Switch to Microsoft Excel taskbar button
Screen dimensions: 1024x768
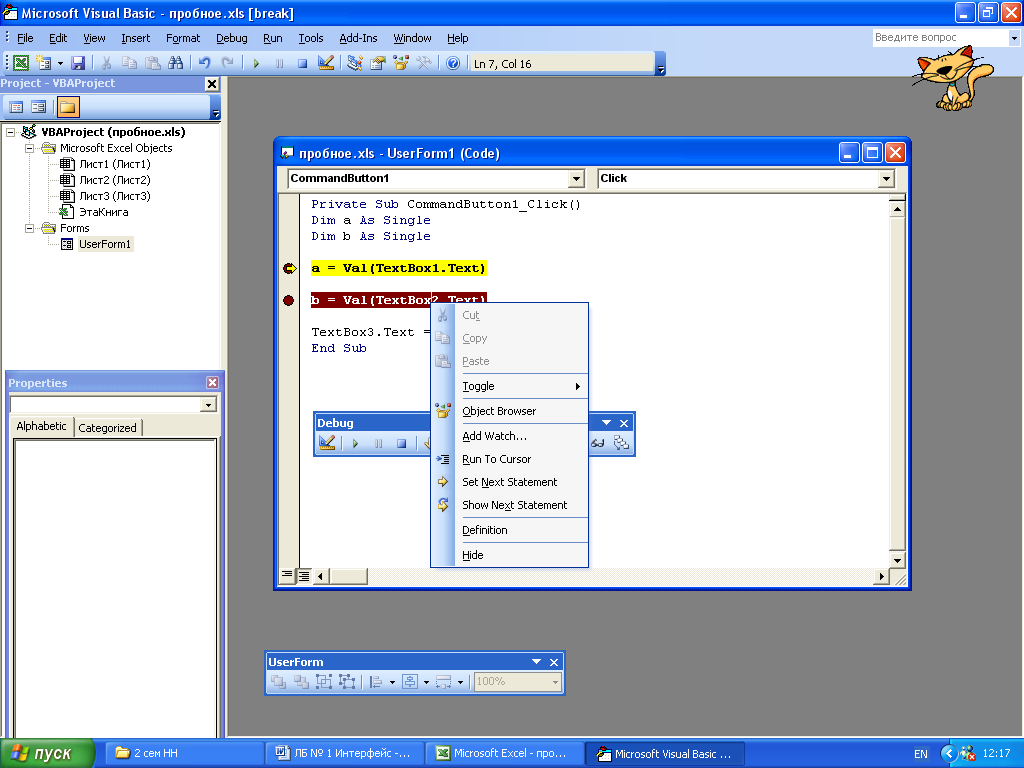point(504,754)
